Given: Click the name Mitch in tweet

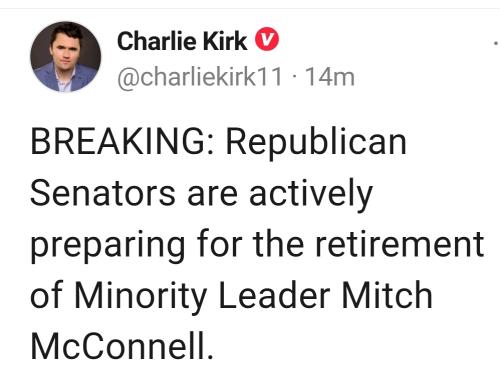Looking at the screenshot, I should [387, 295].
